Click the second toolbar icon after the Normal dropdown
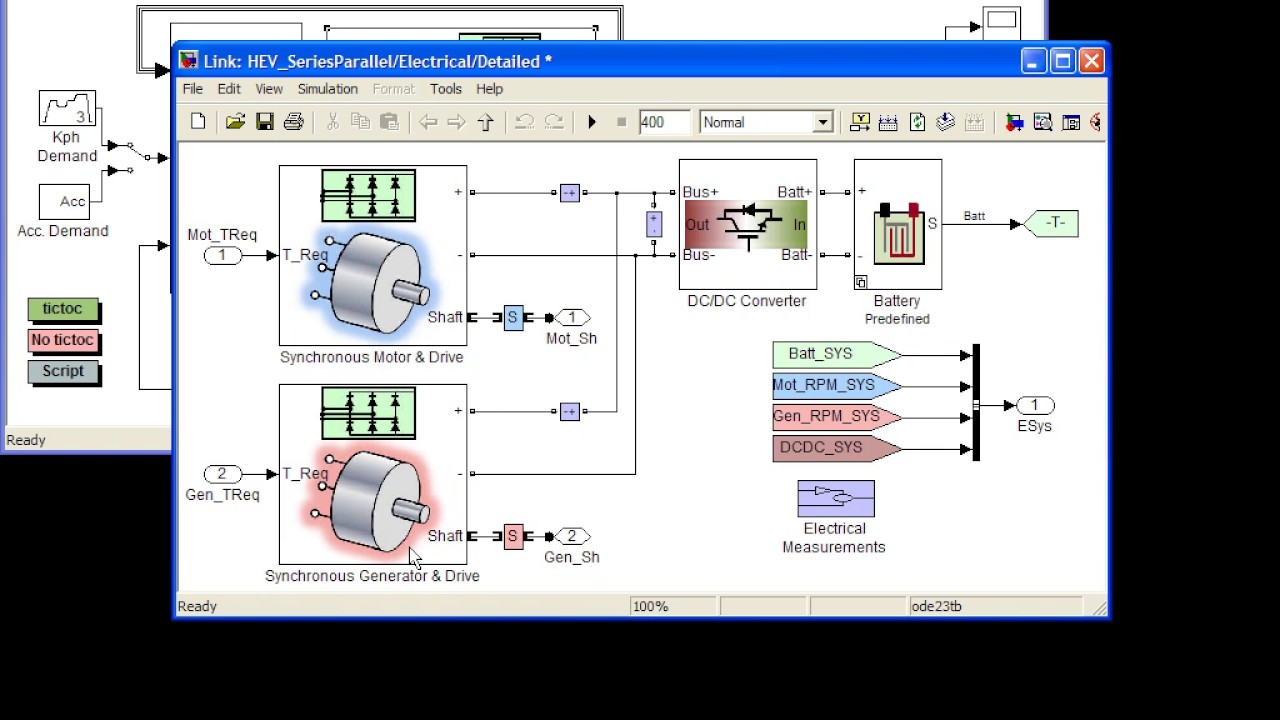 click(x=888, y=122)
